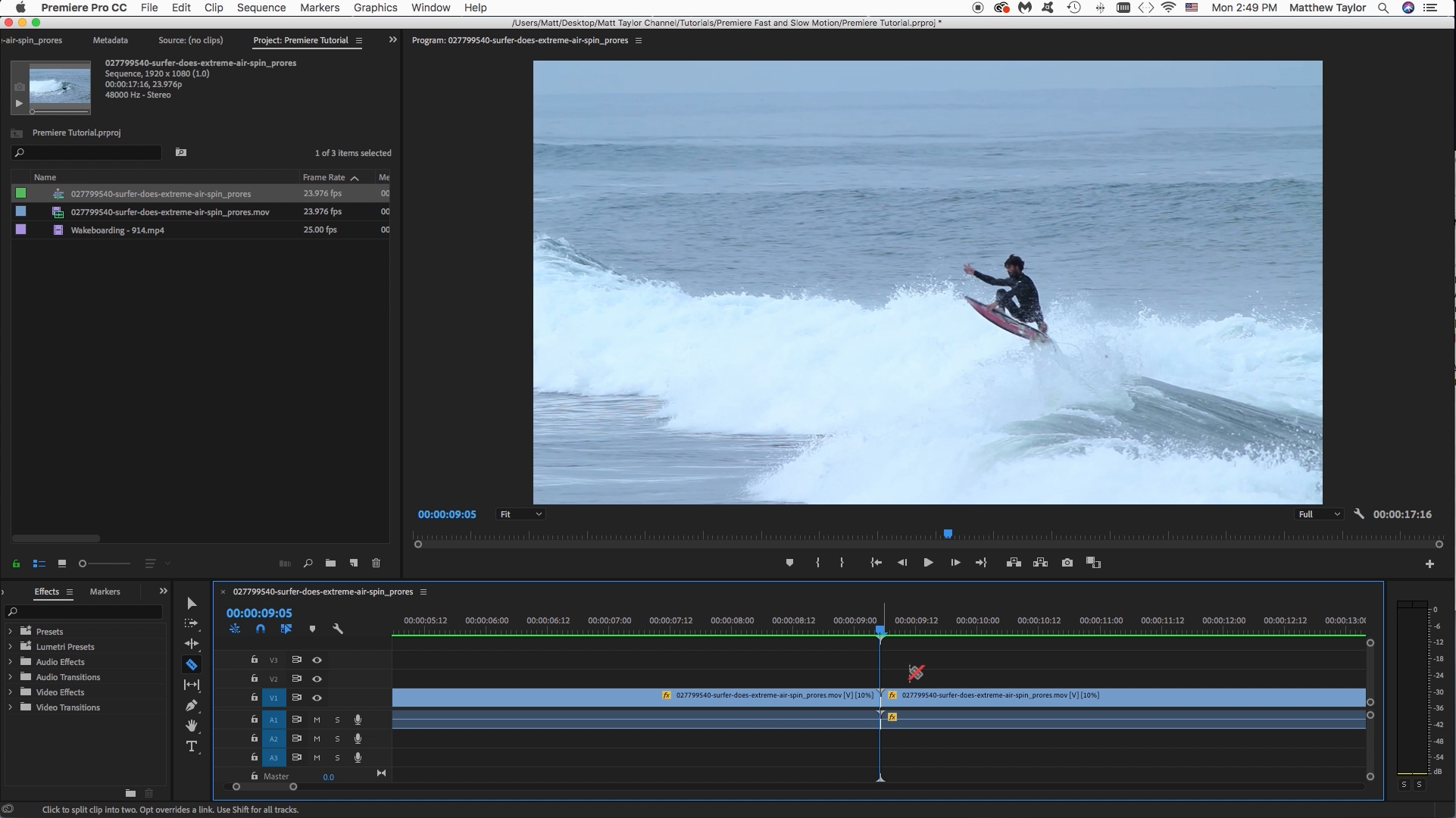Open the Fit zoom level dropdown

coord(520,514)
